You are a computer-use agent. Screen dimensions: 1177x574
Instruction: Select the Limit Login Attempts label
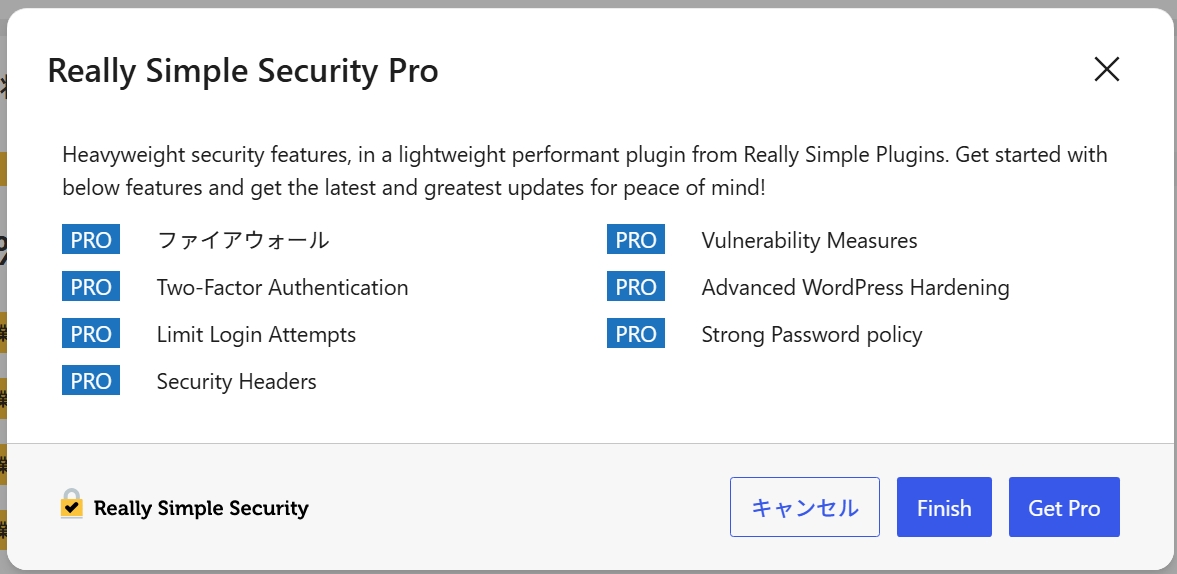coord(256,335)
